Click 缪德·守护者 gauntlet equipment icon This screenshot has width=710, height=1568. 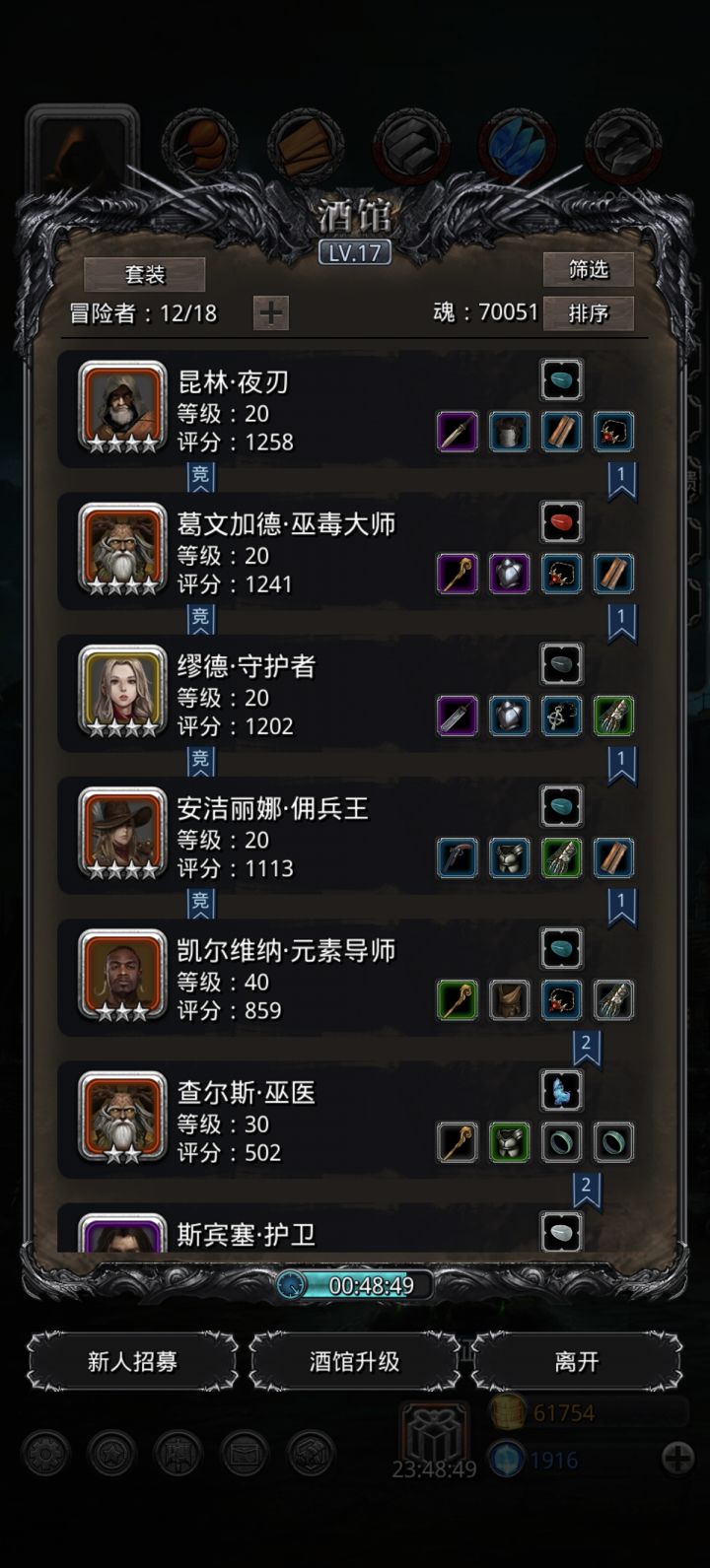point(613,716)
